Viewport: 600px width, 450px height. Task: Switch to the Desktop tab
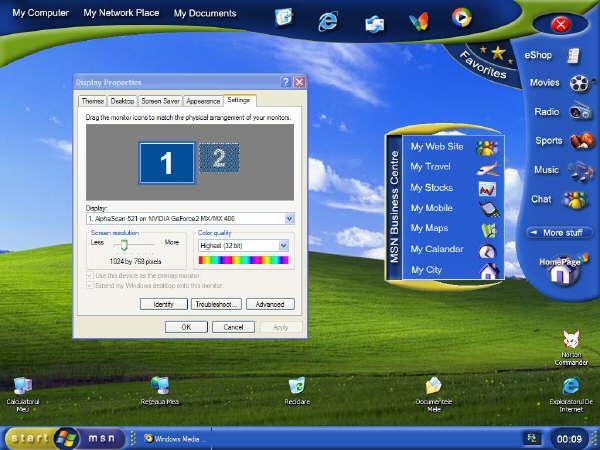coord(122,101)
